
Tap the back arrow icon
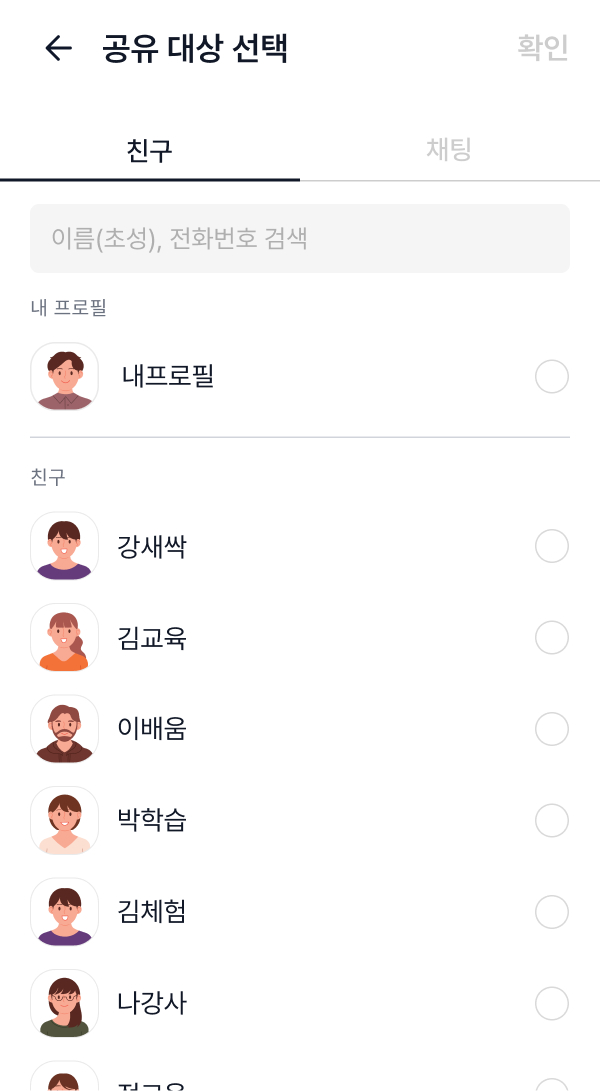point(58,49)
